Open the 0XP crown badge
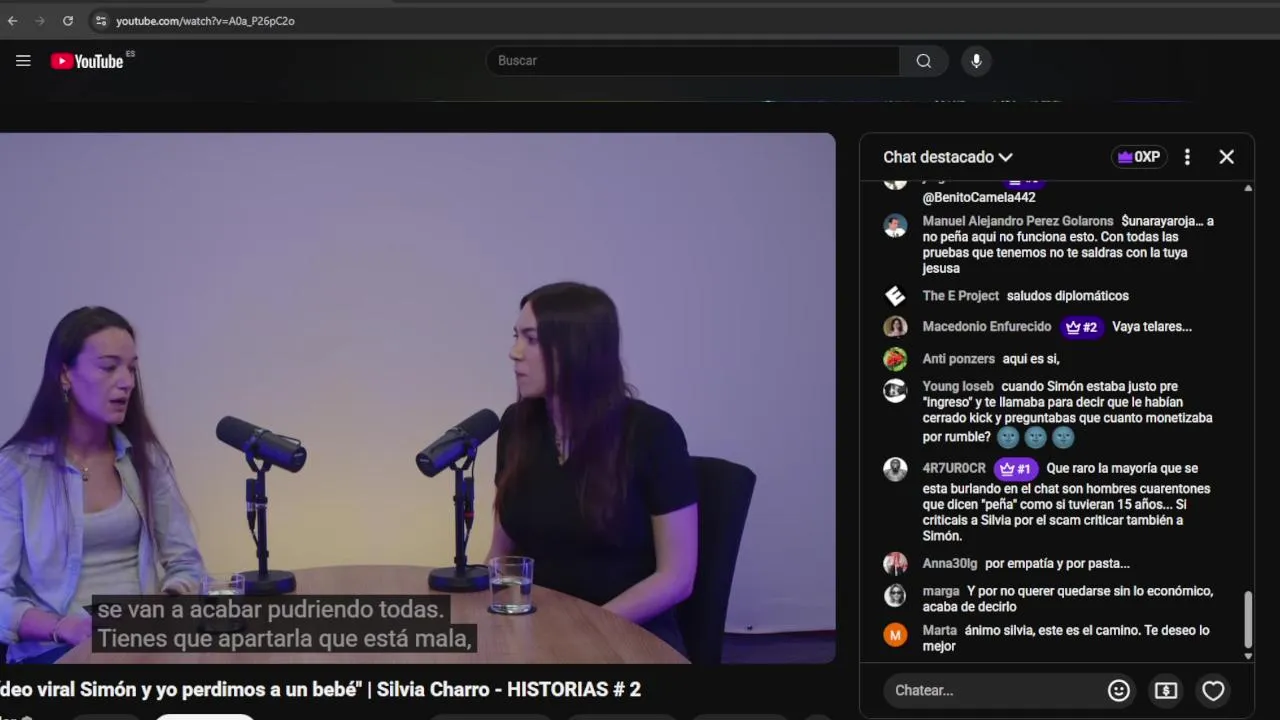Image resolution: width=1280 pixels, height=720 pixels. click(1139, 157)
